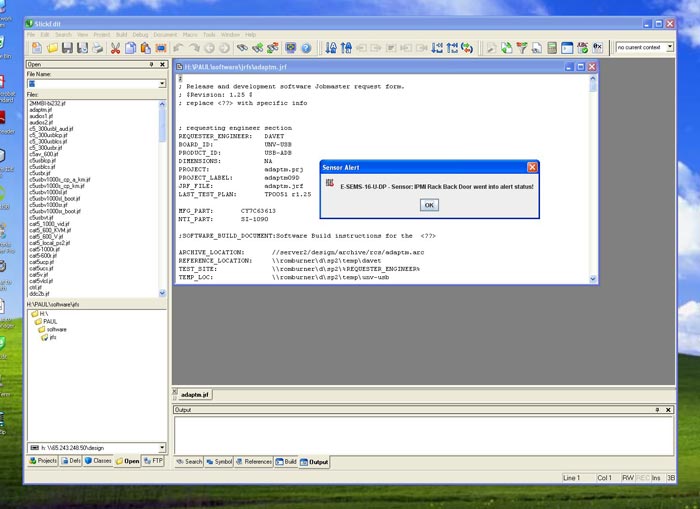The height and width of the screenshot is (509, 700).
Task: Switch to the References tab
Action: point(254,462)
